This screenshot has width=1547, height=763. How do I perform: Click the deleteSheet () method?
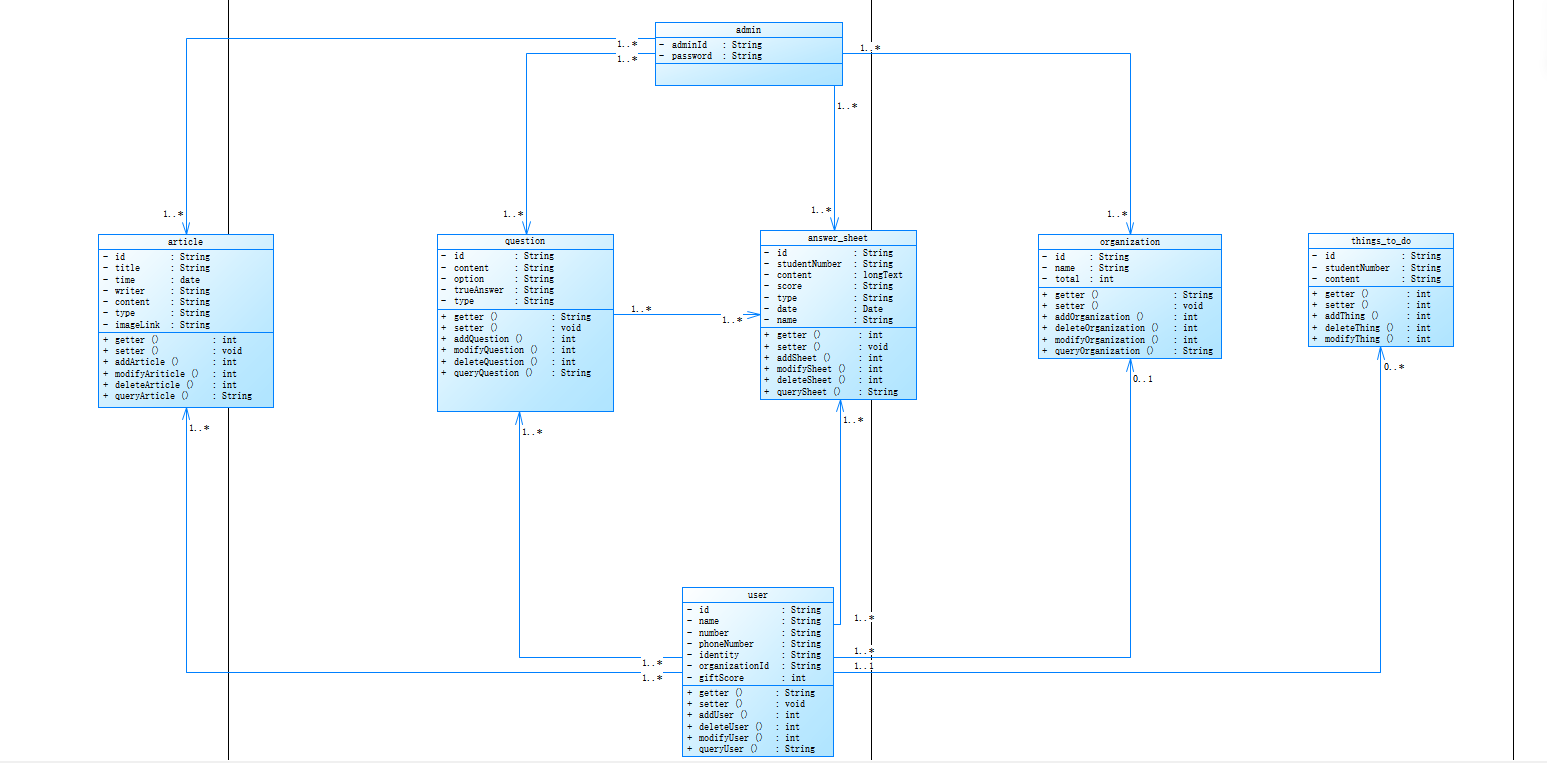[x=824, y=380]
